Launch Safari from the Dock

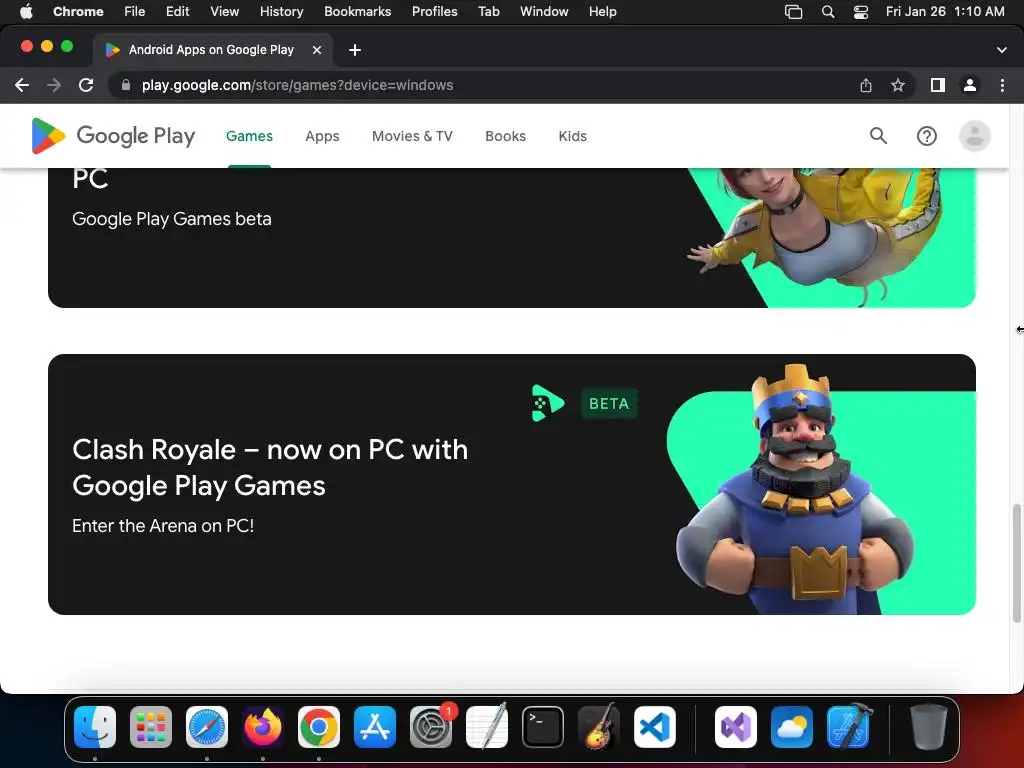pos(207,727)
